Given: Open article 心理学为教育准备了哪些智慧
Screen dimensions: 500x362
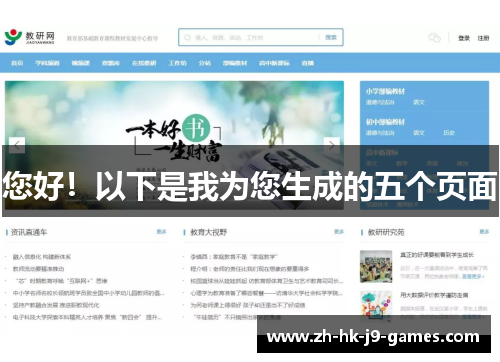Looking at the screenshot, I should pyautogui.click(x=266, y=293).
